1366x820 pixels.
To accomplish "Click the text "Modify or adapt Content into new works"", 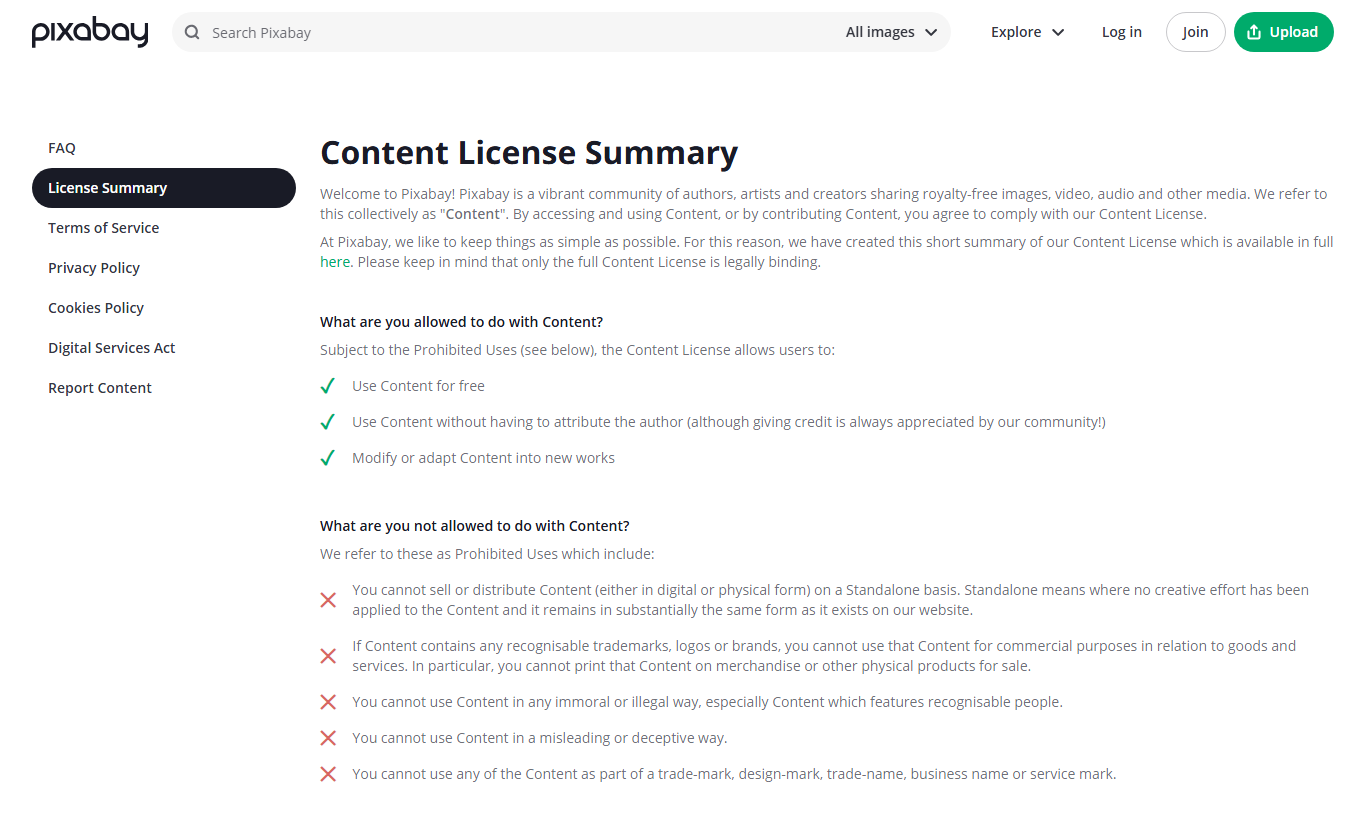I will point(483,458).
